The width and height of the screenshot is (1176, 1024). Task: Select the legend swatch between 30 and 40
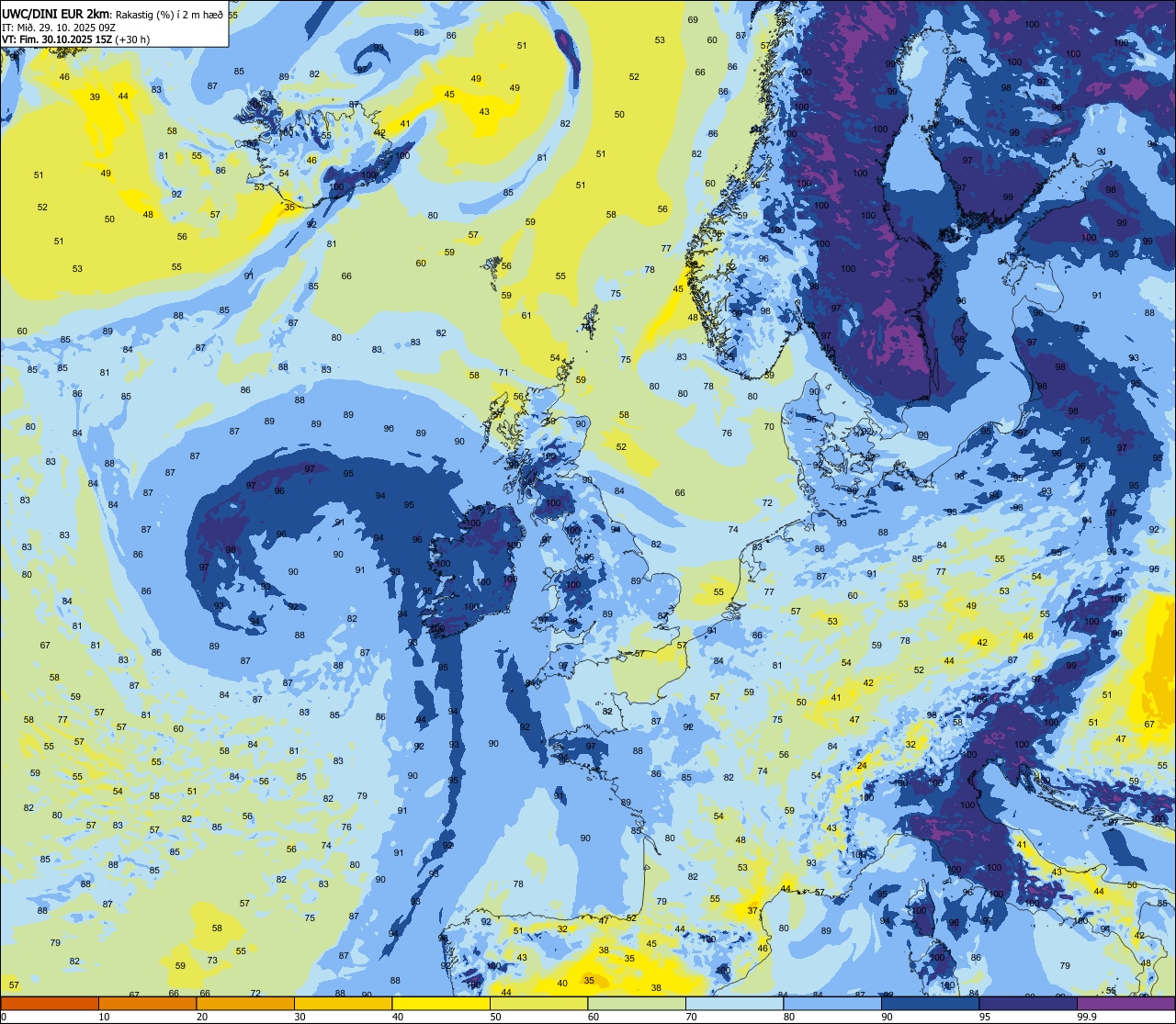343,1003
